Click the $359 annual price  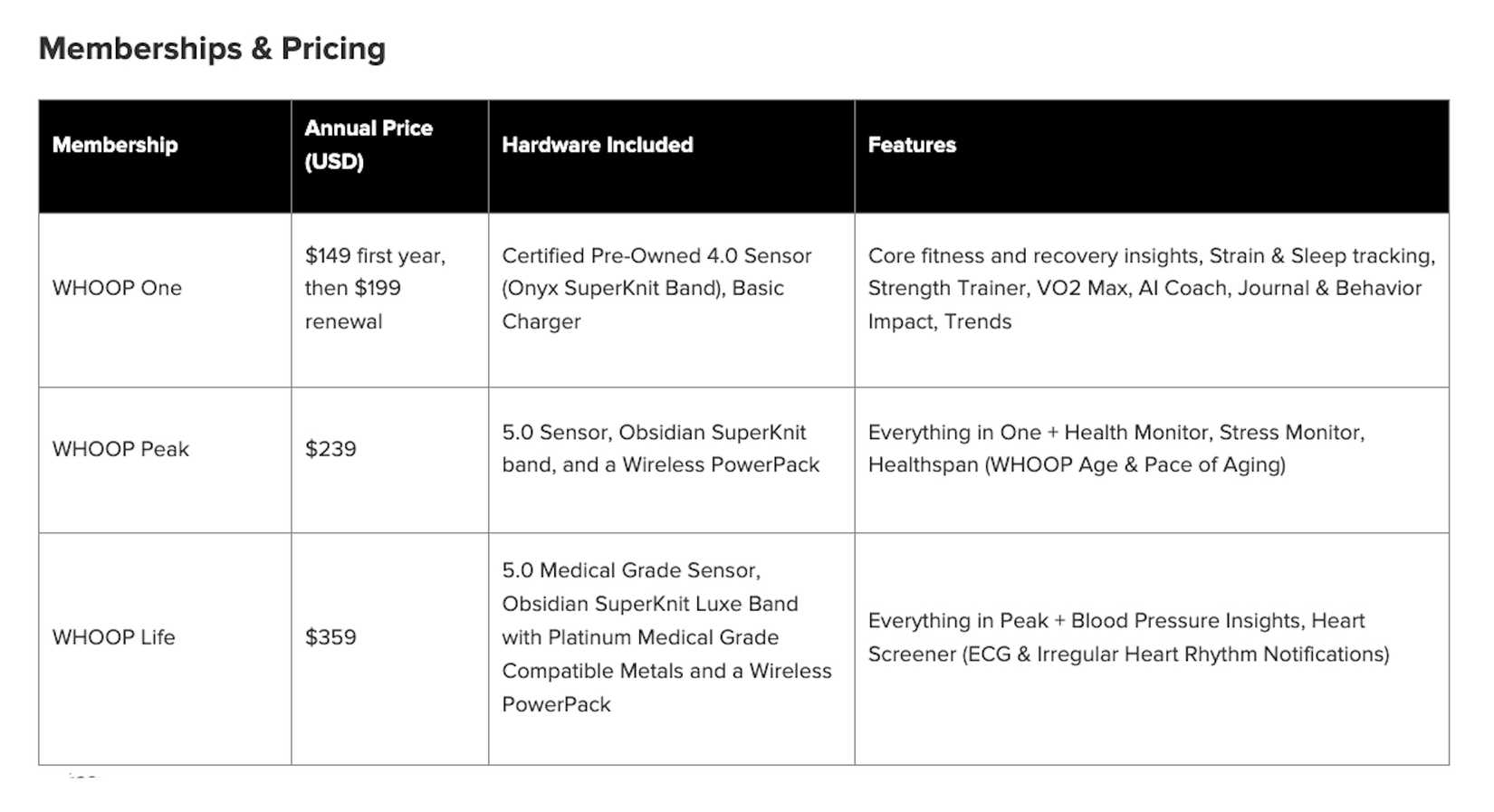(330, 637)
